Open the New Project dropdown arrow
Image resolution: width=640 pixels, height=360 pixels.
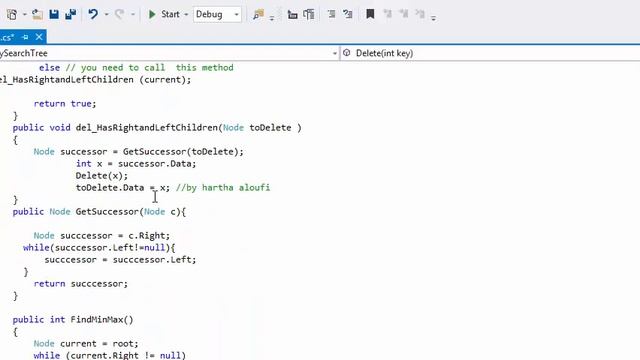tap(24, 15)
